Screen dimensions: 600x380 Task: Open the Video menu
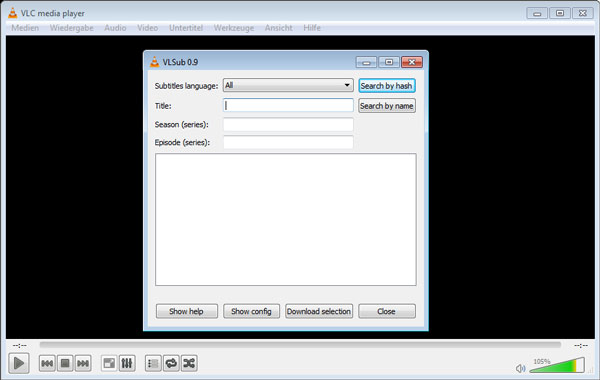coord(148,28)
